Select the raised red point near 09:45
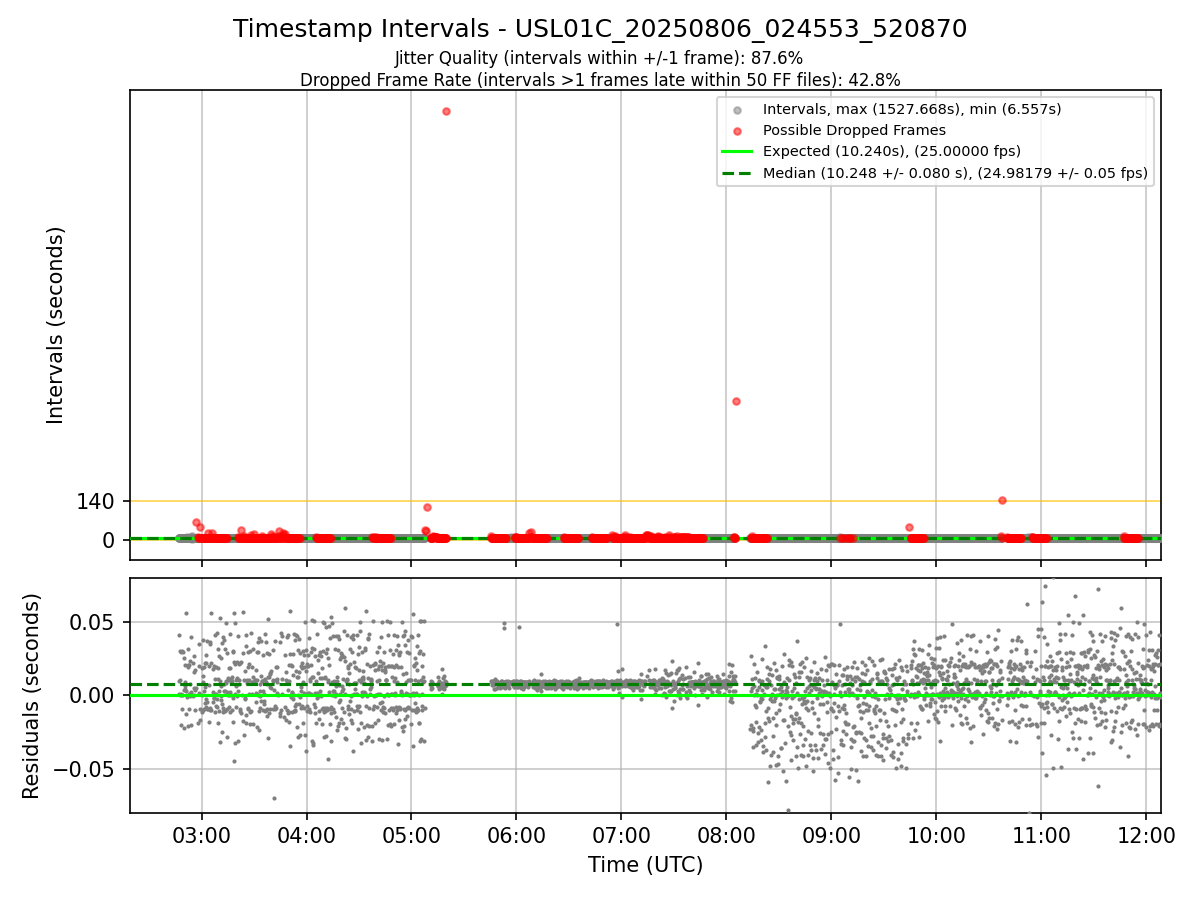The height and width of the screenshot is (900, 1200). pos(909,527)
